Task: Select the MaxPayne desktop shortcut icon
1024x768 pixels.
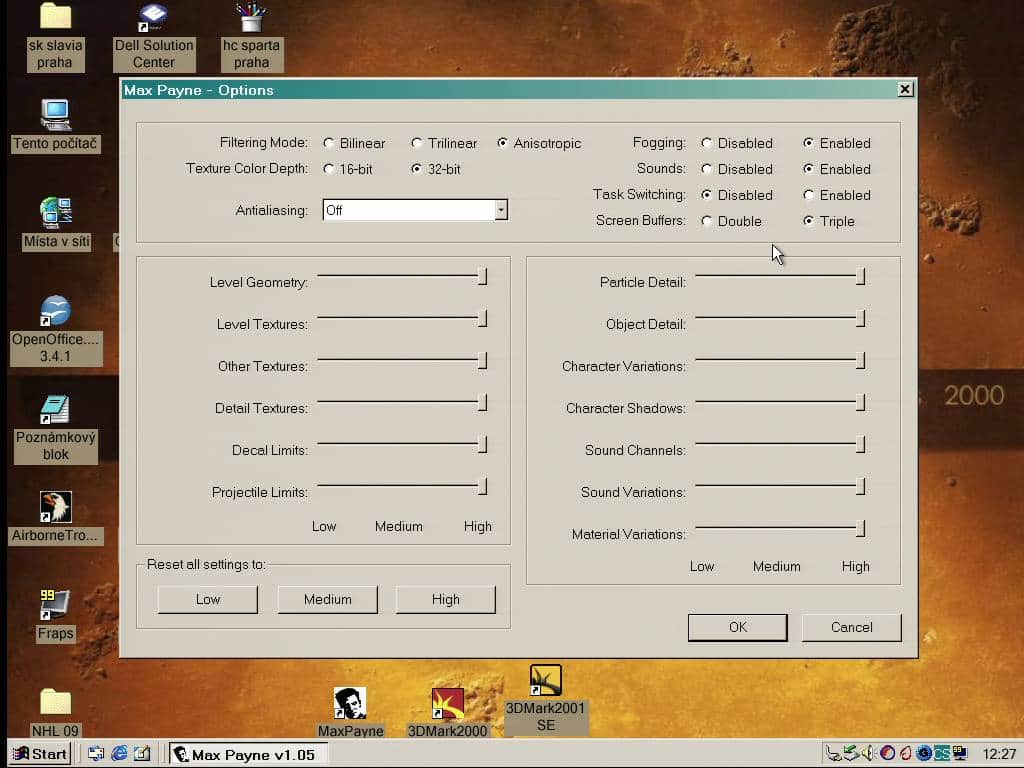Action: coord(350,703)
